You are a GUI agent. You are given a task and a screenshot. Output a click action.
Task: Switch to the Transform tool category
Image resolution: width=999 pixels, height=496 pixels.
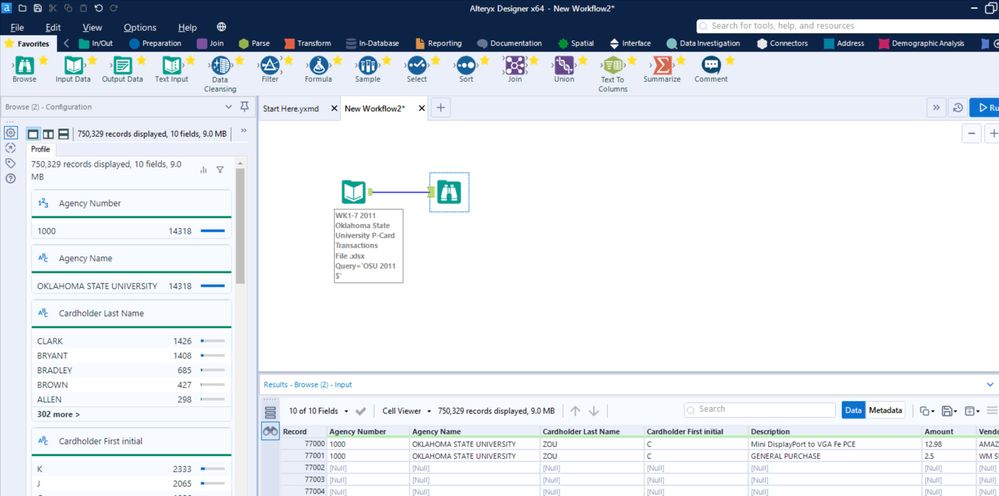click(307, 43)
